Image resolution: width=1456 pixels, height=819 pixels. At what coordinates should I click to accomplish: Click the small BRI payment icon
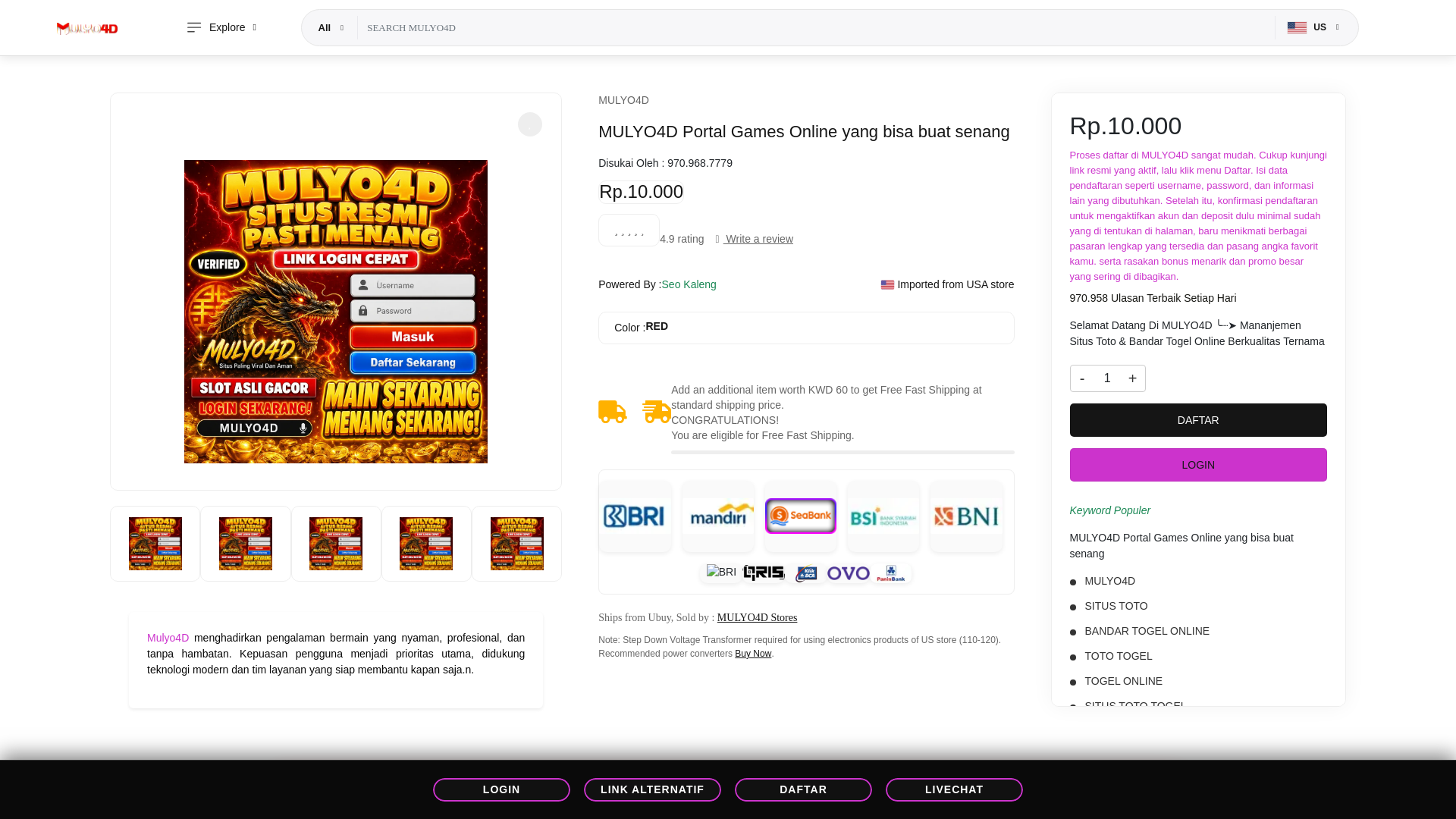[x=721, y=573]
